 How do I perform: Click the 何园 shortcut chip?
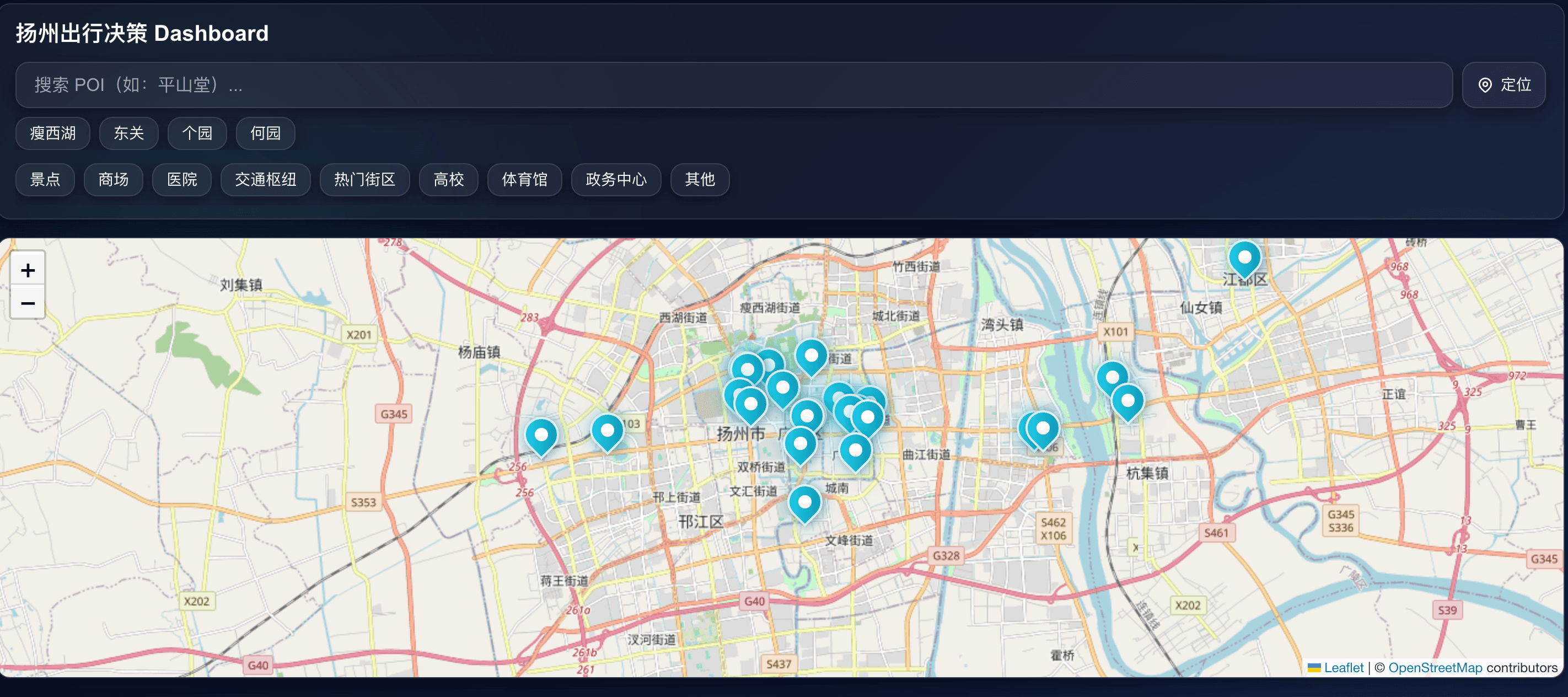coord(265,133)
